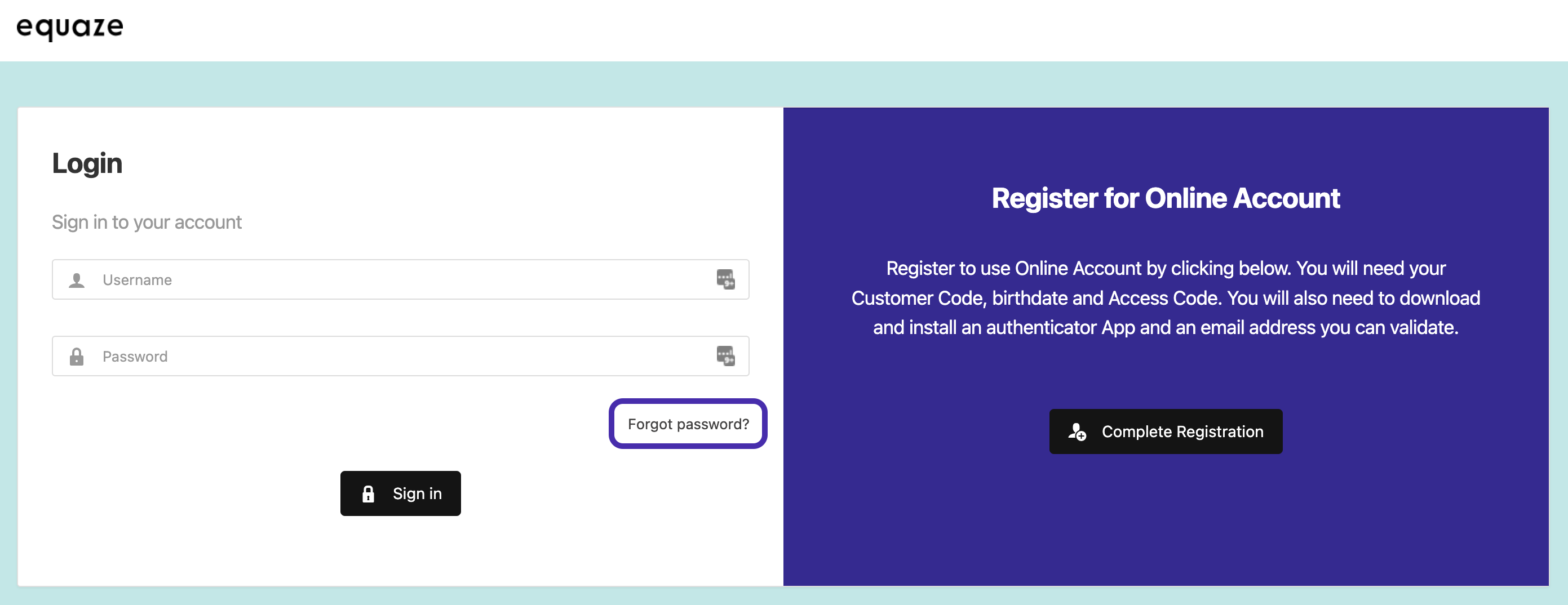Click the teal background band above the cards

(784, 84)
